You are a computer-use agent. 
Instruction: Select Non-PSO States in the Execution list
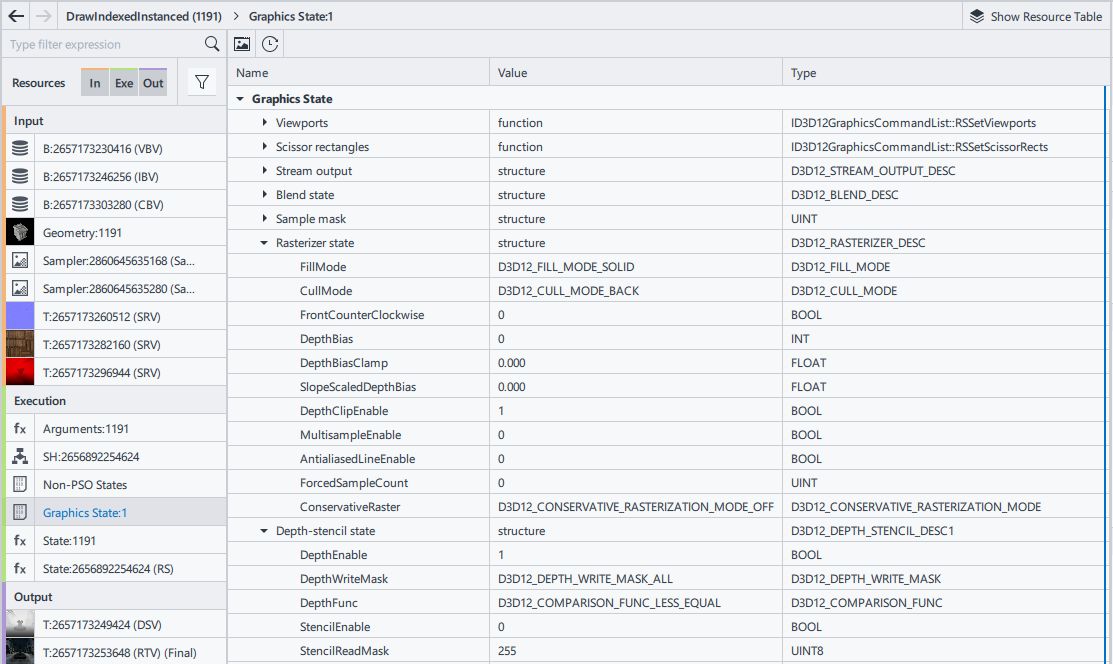(x=85, y=485)
